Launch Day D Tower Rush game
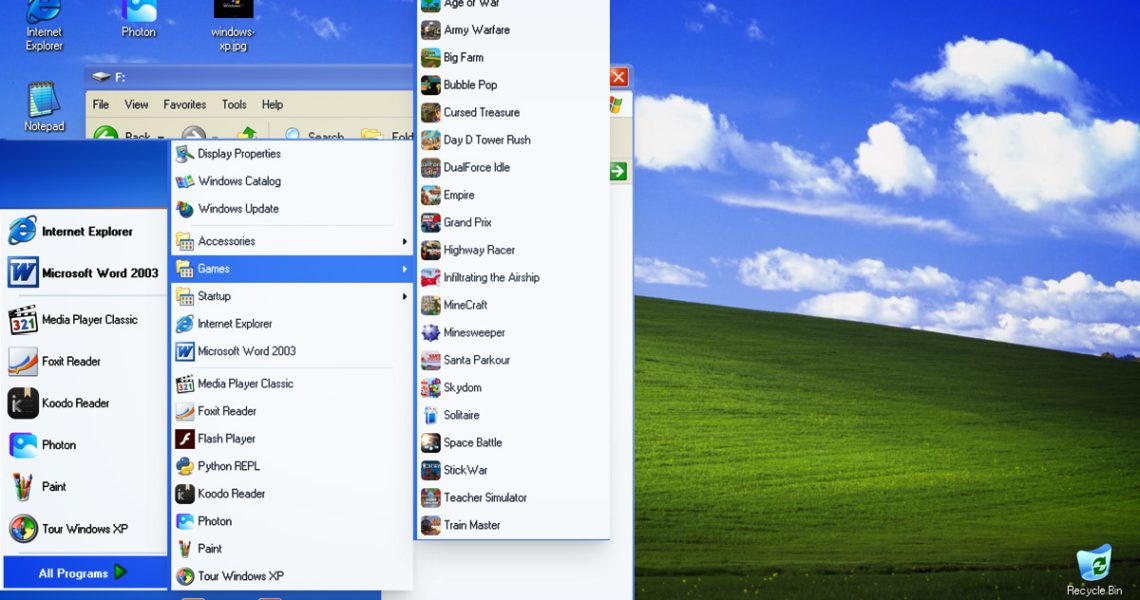 [513, 140]
